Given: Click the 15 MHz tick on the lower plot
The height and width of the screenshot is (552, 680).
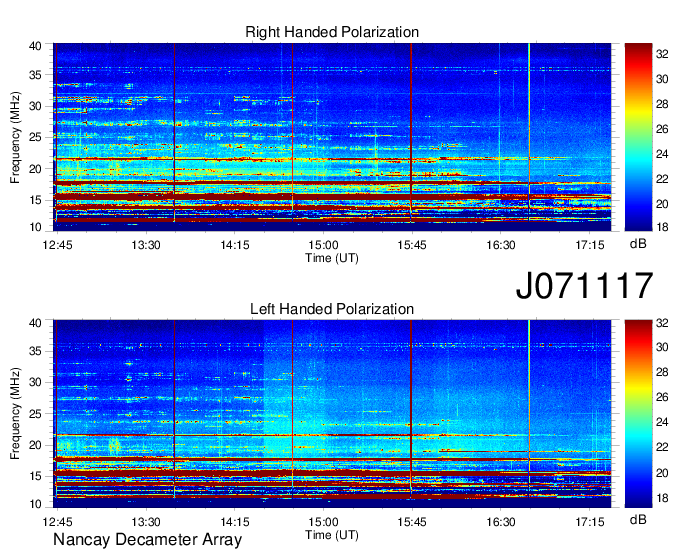Looking at the screenshot, I should [x=35, y=476].
